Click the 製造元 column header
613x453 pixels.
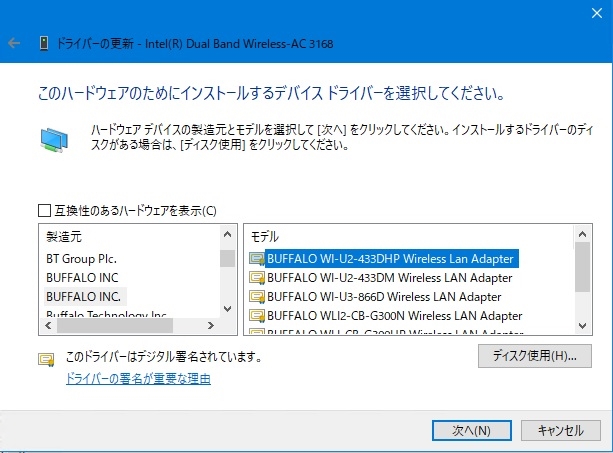[64, 237]
